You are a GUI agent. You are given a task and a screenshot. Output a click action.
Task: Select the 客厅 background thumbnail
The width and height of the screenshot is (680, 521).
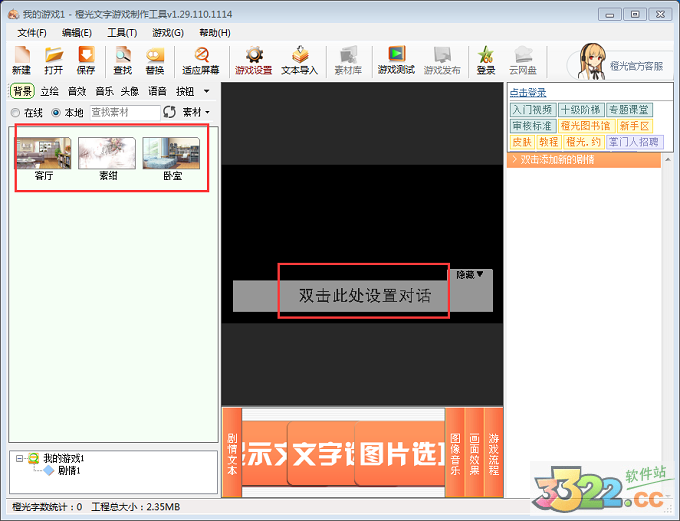coord(43,159)
